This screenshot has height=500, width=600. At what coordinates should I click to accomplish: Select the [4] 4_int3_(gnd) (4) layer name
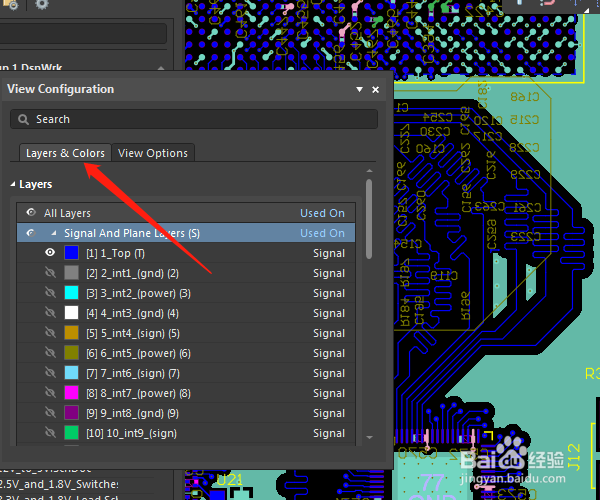[132, 313]
